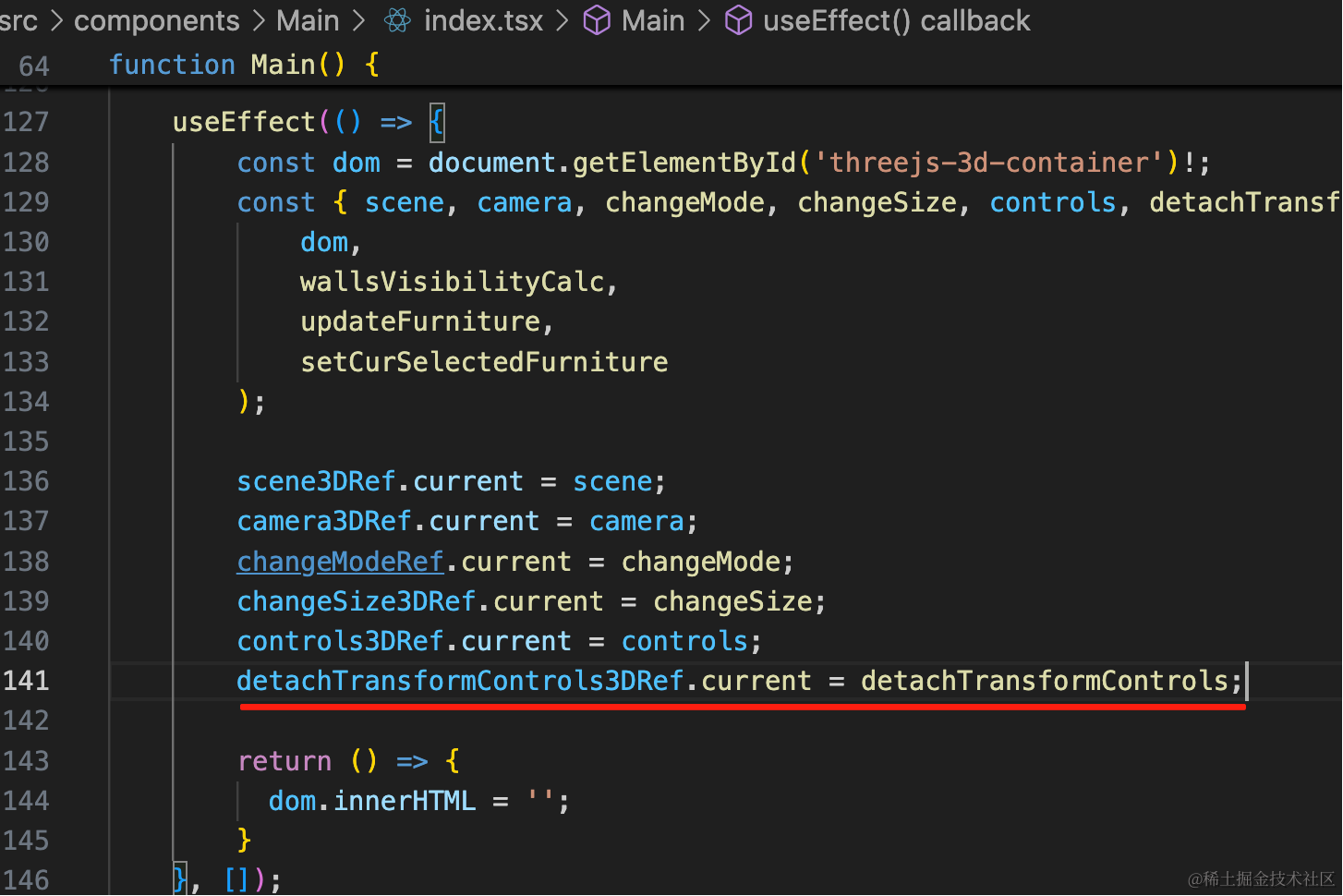Screen dimensions: 1343x896
Task: Click scene3DRef on line 136
Action: pyautogui.click(x=317, y=481)
